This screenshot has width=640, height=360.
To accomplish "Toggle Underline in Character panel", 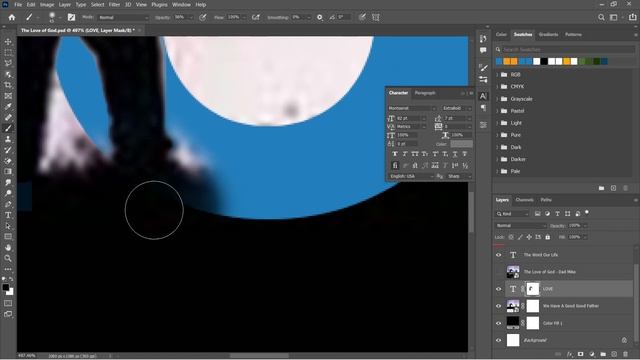I will tap(455, 154).
